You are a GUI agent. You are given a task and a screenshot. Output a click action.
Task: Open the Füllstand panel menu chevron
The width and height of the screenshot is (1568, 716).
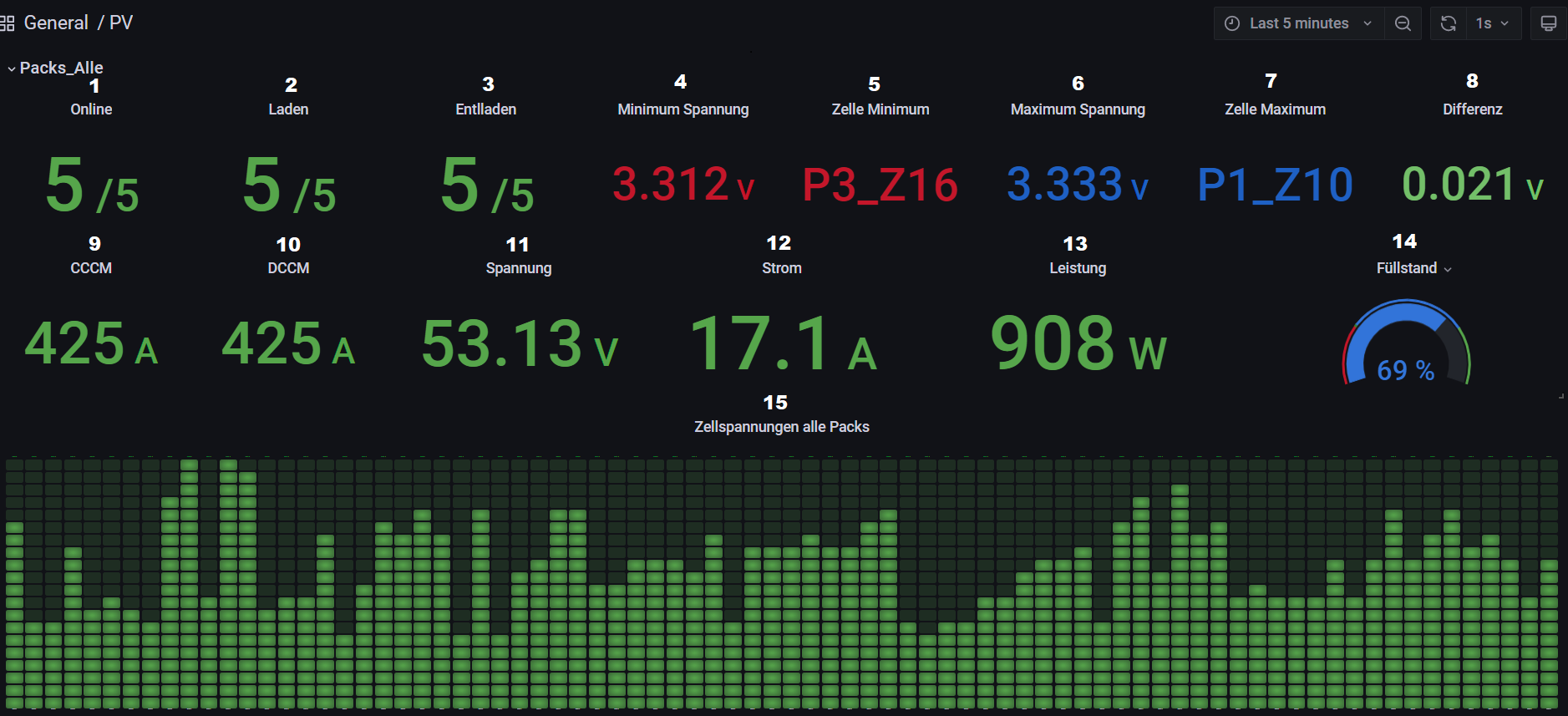click(1448, 269)
